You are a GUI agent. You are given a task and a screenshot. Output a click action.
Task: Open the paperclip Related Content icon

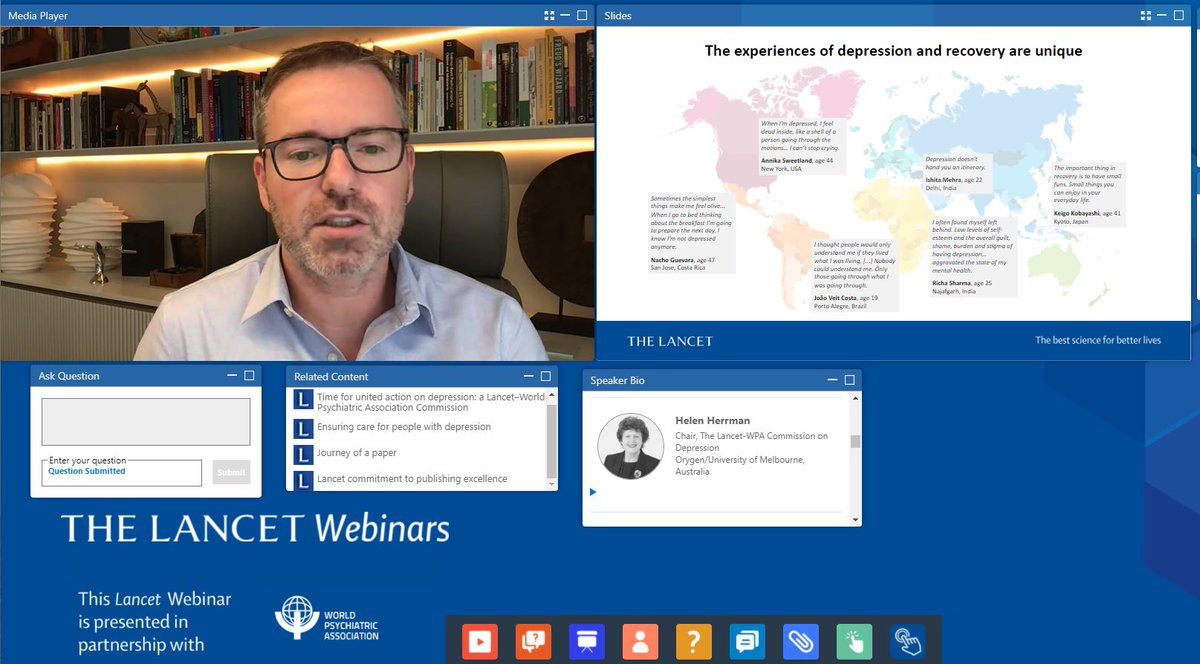[801, 640]
